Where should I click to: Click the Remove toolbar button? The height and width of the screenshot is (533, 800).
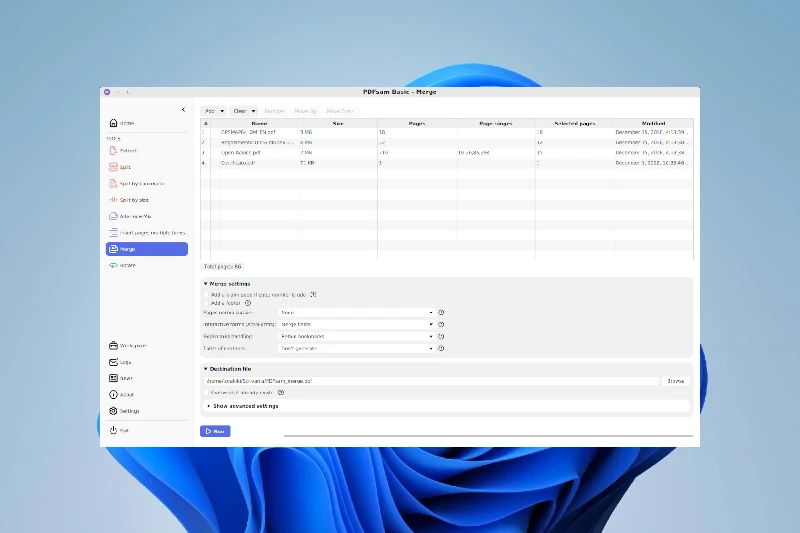274,111
